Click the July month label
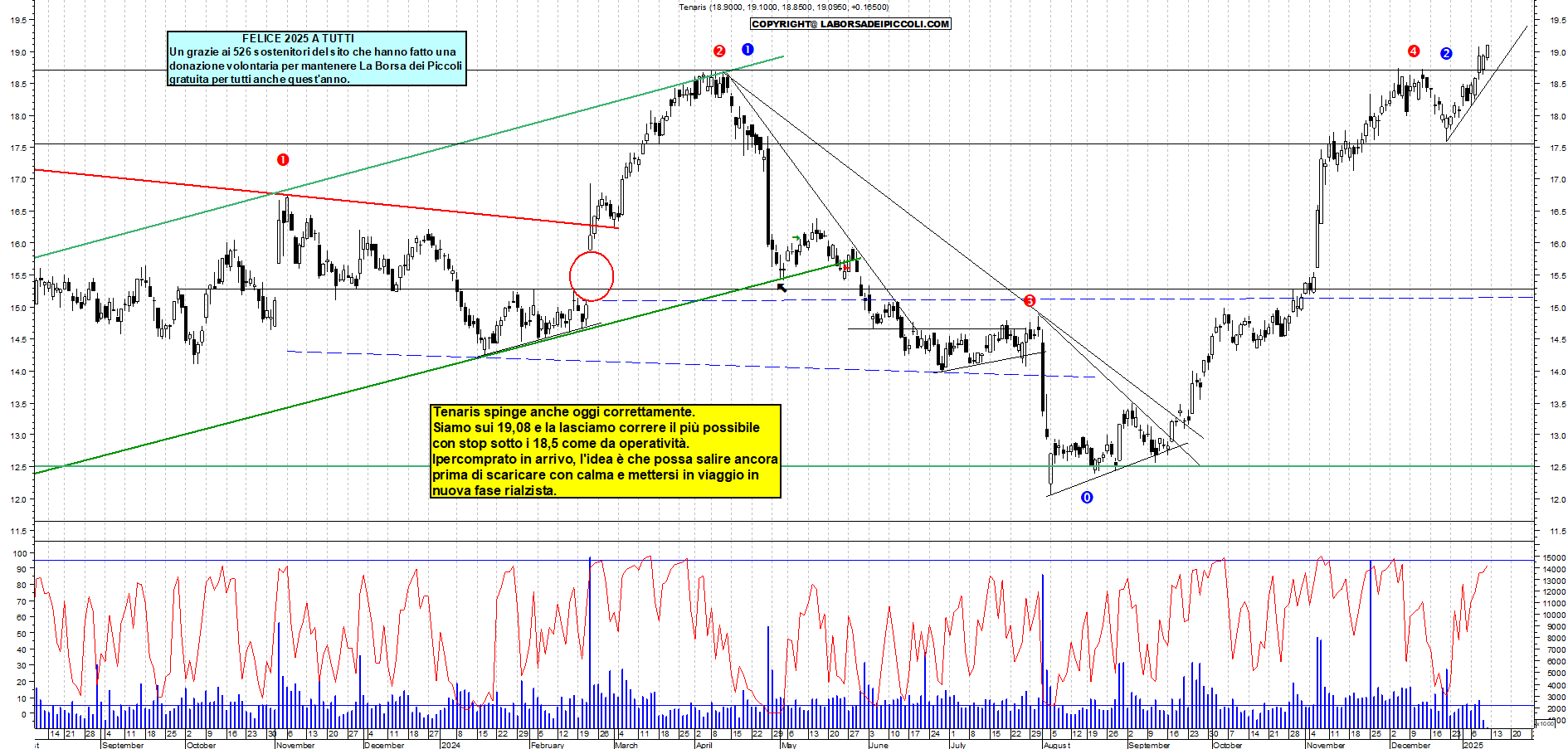This screenshot has height=749, width=1568. pos(958,745)
